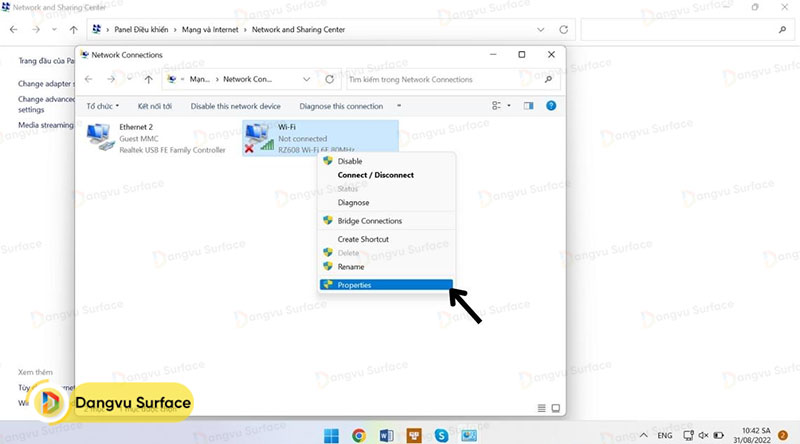Show more toolbar commands chevron
This screenshot has height=444, width=800.
pyautogui.click(x=399, y=106)
